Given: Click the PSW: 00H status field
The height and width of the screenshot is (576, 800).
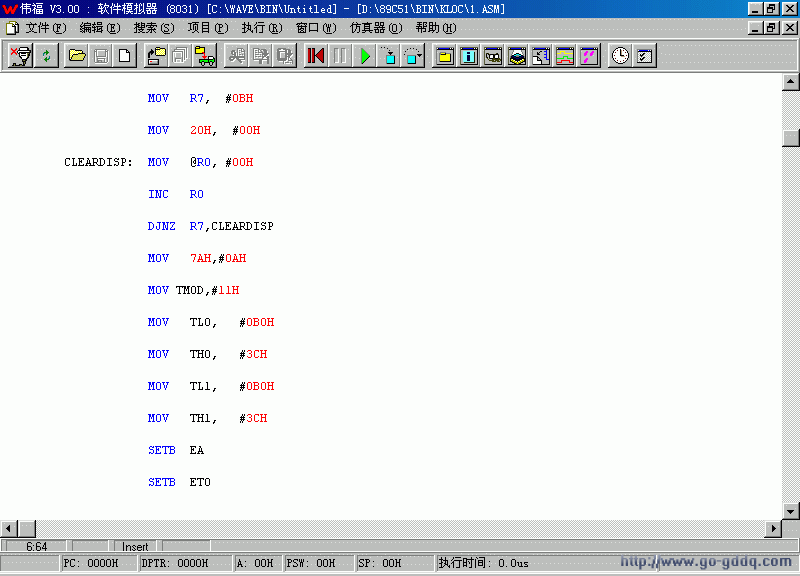Looking at the screenshot, I should (x=318, y=563).
